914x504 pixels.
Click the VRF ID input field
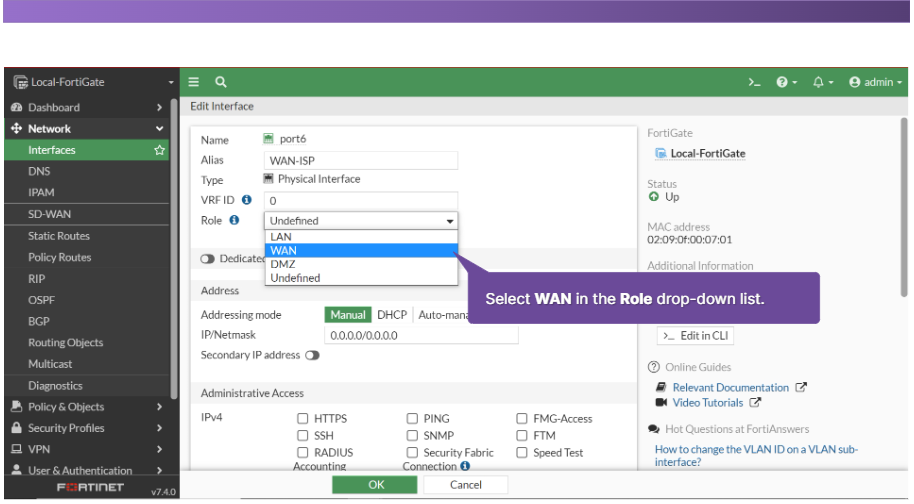(x=361, y=200)
